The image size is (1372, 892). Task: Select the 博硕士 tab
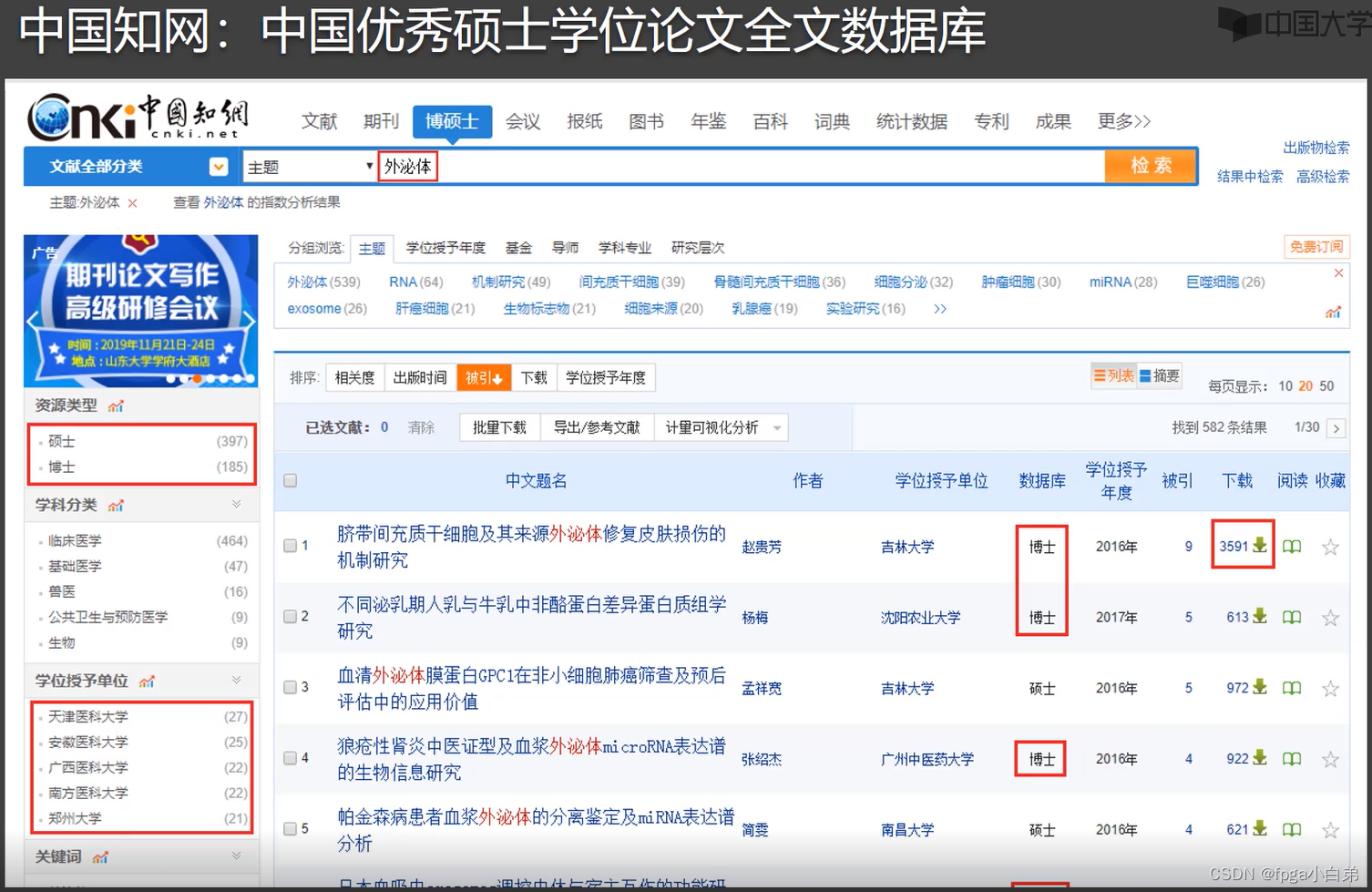452,121
